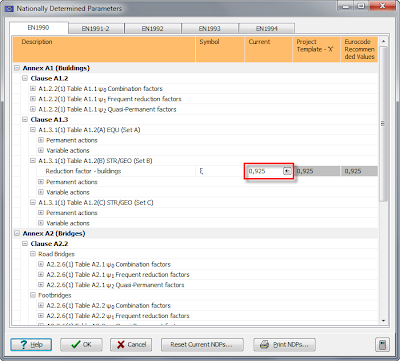Expand A2.2.6(1) Table A2.2 ψ0 Combination factors
The image size is (400, 361).
[41, 305]
